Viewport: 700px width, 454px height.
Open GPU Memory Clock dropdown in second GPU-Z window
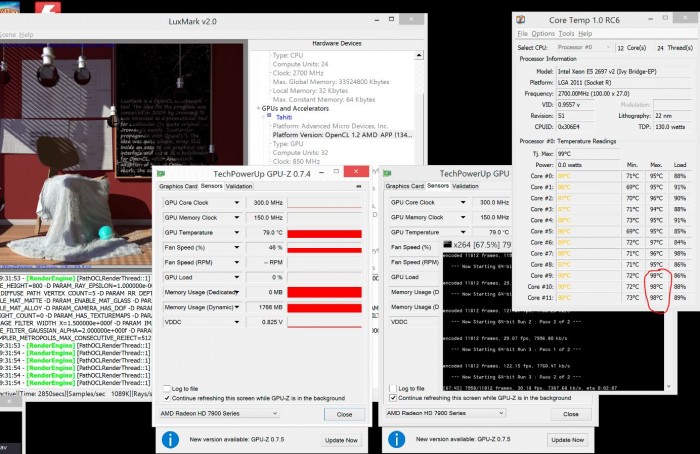(x=463, y=217)
